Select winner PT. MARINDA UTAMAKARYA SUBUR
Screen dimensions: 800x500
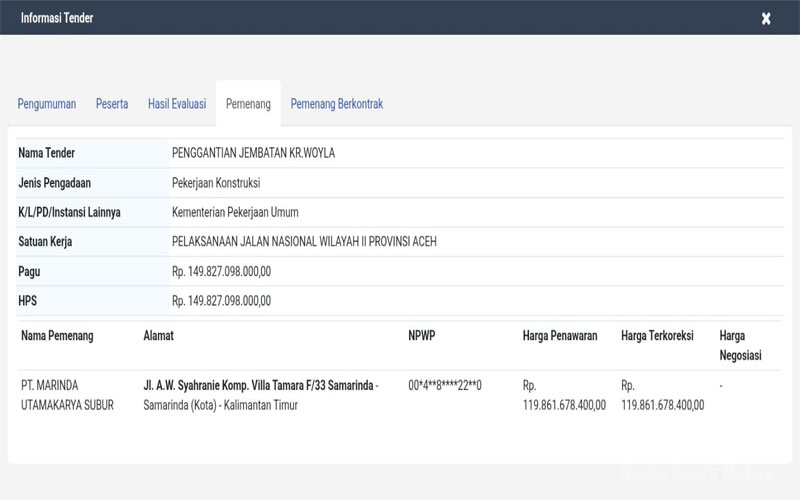tap(67, 395)
